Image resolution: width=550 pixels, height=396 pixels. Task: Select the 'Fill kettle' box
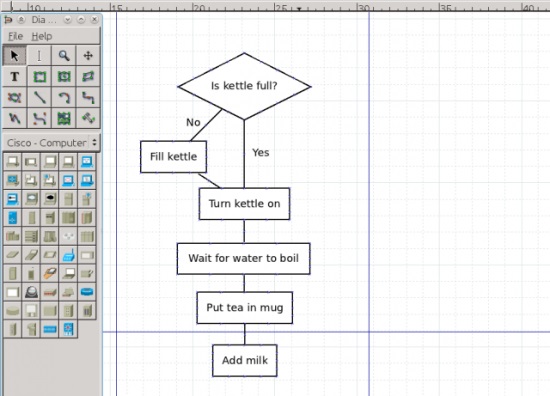coord(173,157)
